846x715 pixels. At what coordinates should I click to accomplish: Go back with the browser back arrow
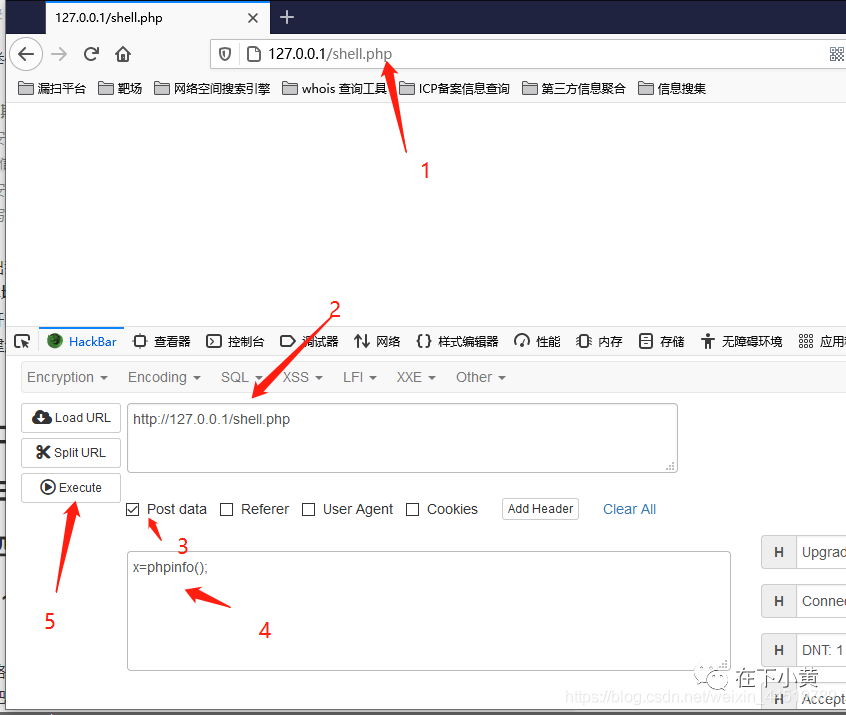[26, 54]
